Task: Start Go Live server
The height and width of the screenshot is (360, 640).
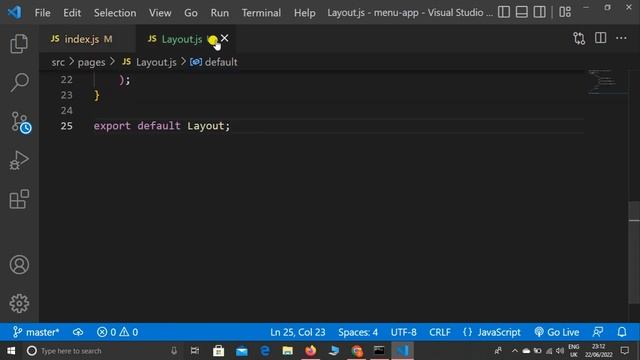Action: 557,332
